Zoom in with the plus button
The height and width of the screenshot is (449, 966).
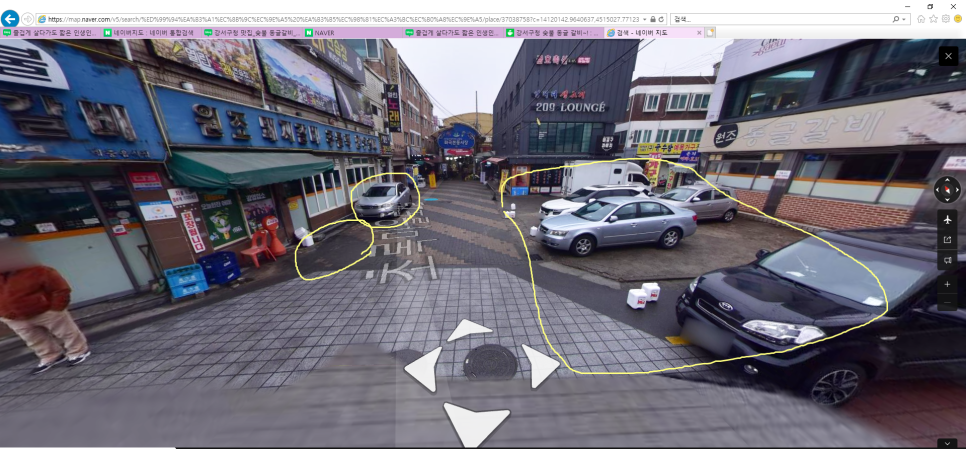click(947, 284)
